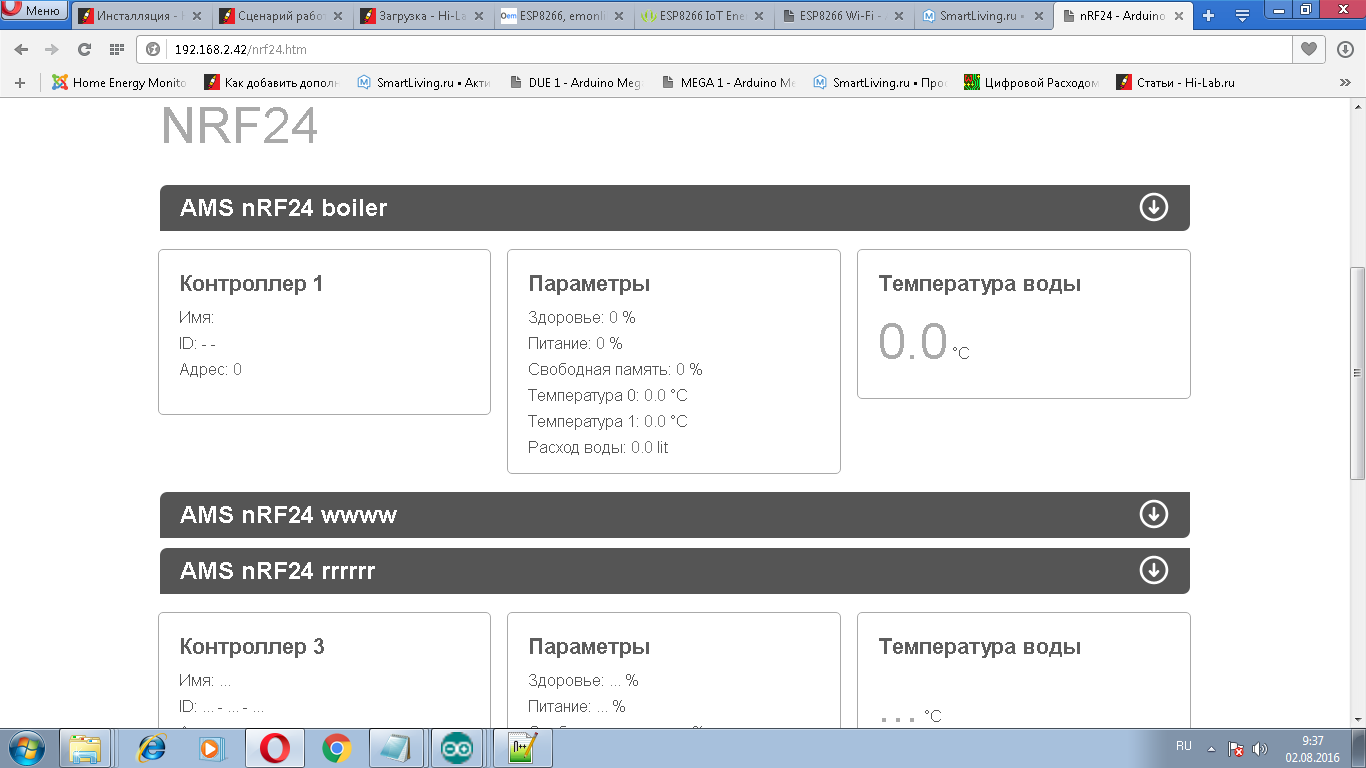Image resolution: width=1366 pixels, height=768 pixels.
Task: Click the speed dial grid icon near address bar
Action: (x=117, y=48)
